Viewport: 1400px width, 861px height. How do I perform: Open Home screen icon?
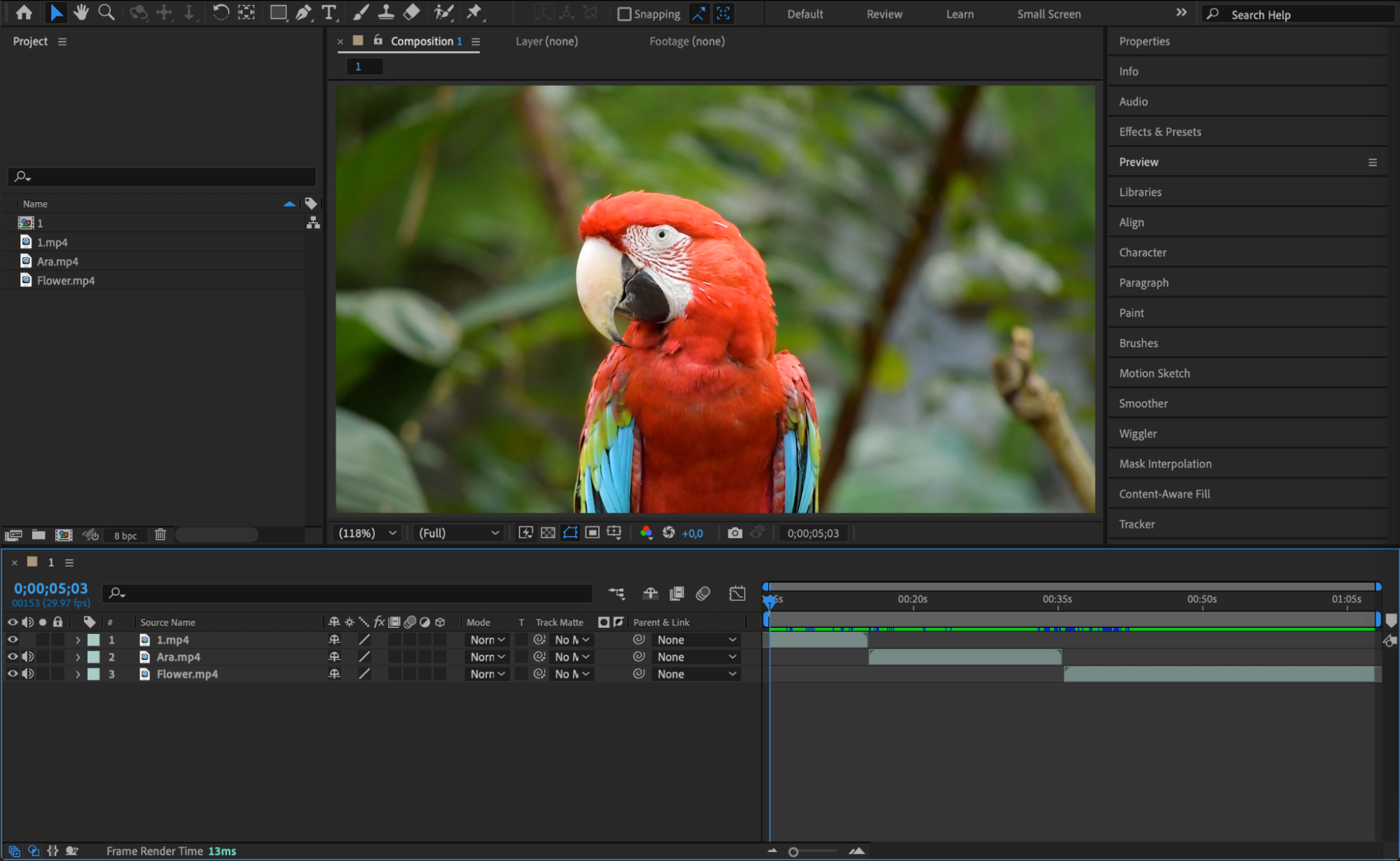pyautogui.click(x=24, y=13)
